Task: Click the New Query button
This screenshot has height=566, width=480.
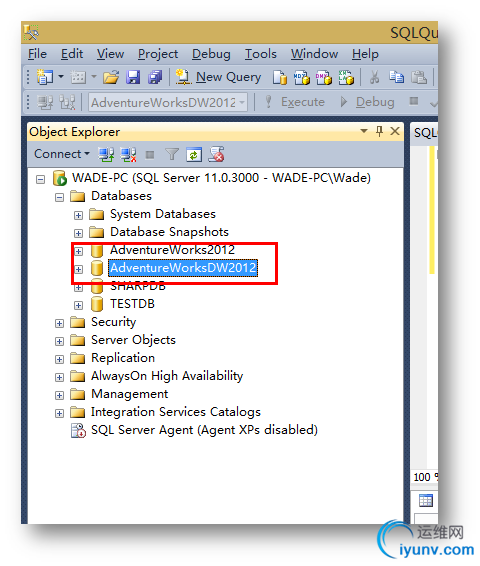Action: coord(219,77)
